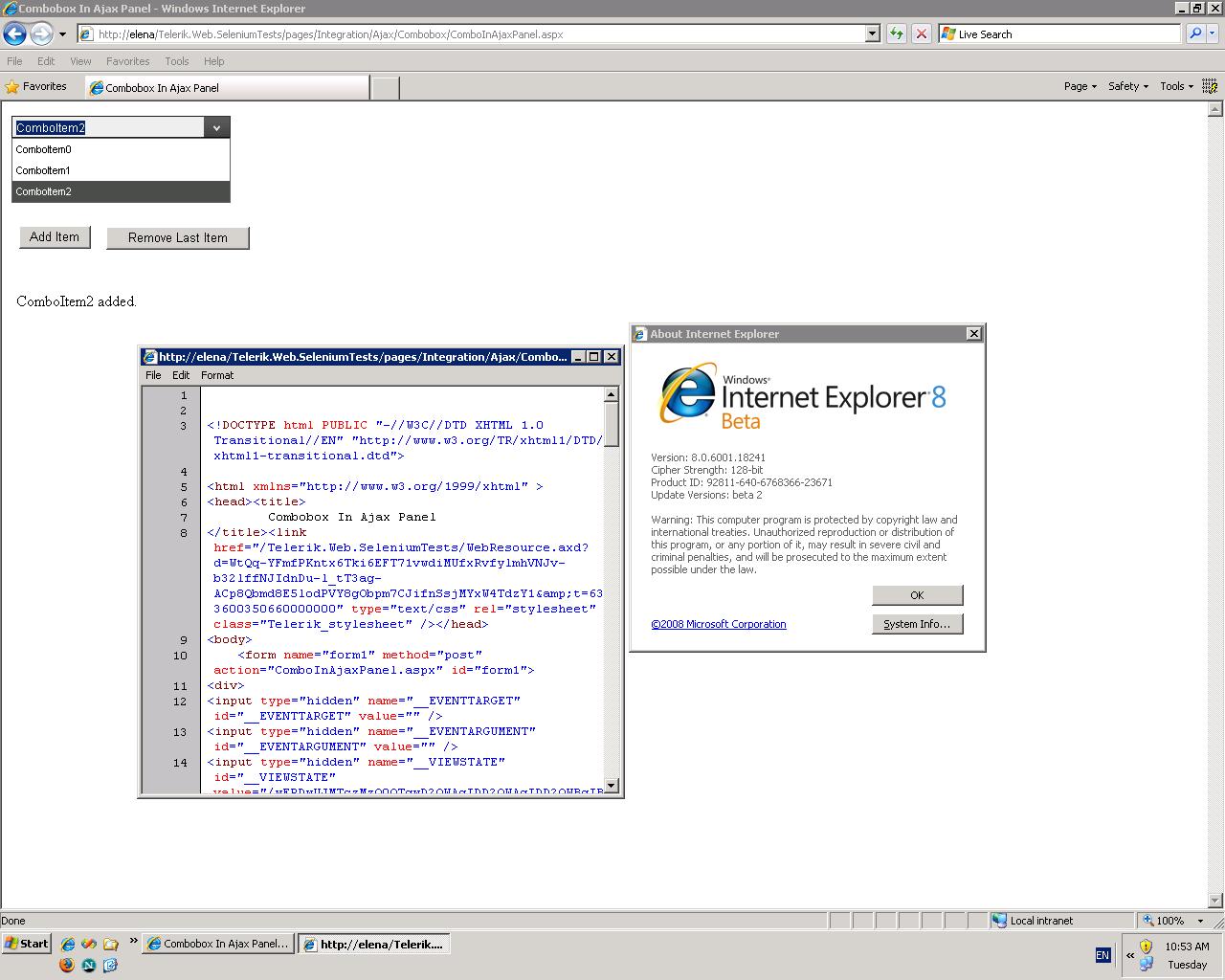The image size is (1225, 980).
Task: Open the zoom level dropdown arrow
Action: tap(1200, 921)
